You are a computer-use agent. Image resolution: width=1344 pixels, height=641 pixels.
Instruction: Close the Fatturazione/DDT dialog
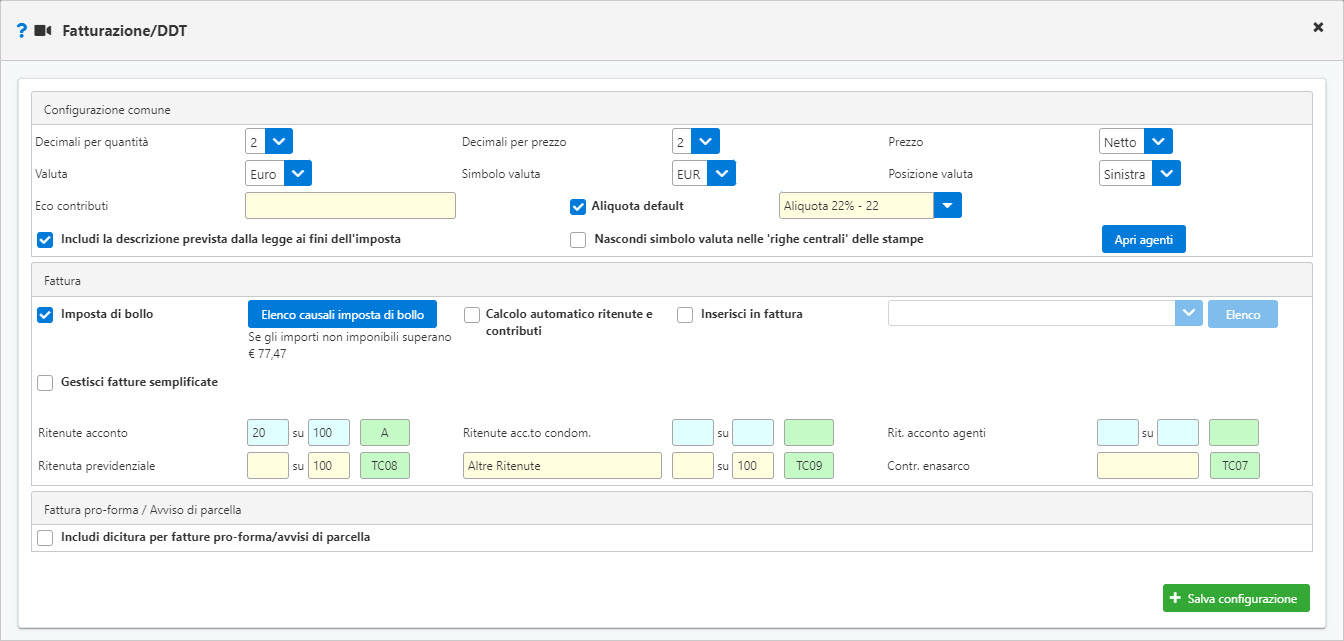1318,28
